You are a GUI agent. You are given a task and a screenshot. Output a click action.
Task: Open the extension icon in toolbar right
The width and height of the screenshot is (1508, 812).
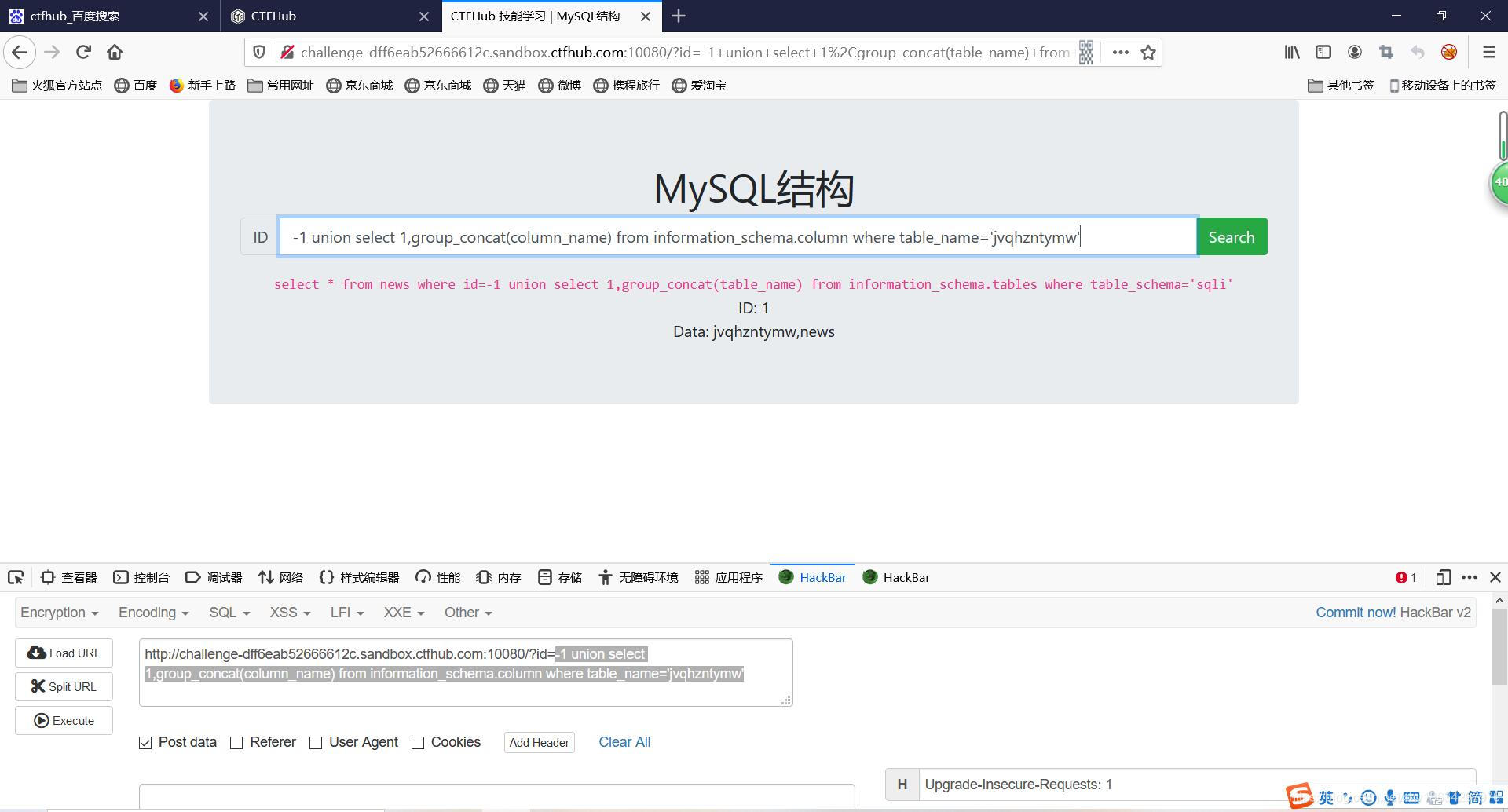click(x=1449, y=53)
